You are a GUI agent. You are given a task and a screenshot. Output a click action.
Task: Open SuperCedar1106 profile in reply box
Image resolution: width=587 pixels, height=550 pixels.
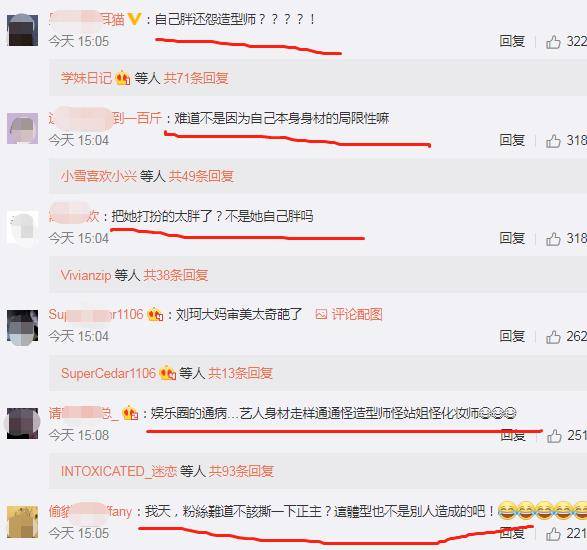tap(108, 373)
